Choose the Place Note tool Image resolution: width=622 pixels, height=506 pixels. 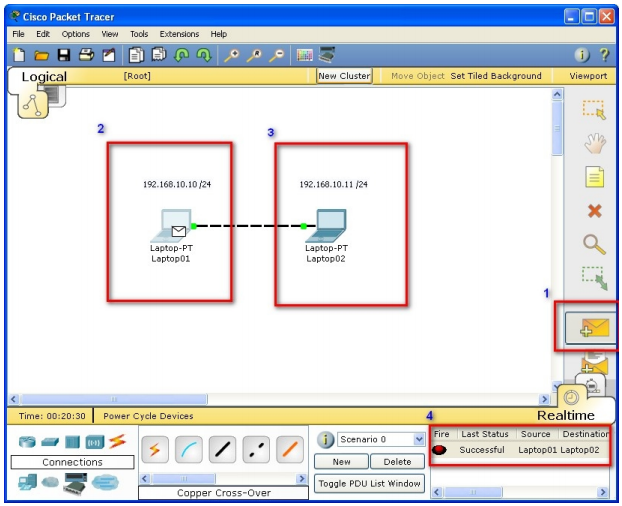tap(595, 177)
